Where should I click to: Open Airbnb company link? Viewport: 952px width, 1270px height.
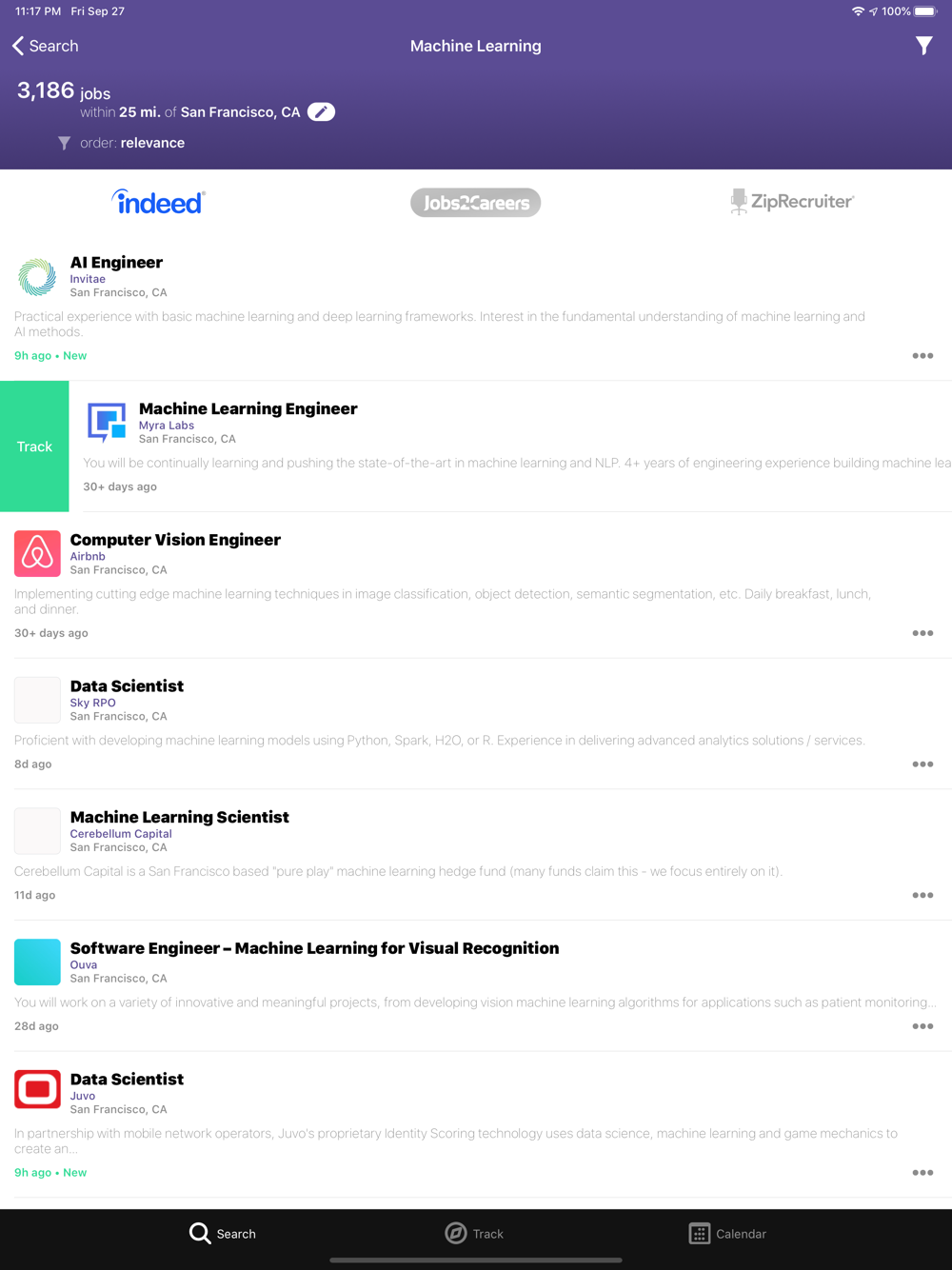pos(88,556)
